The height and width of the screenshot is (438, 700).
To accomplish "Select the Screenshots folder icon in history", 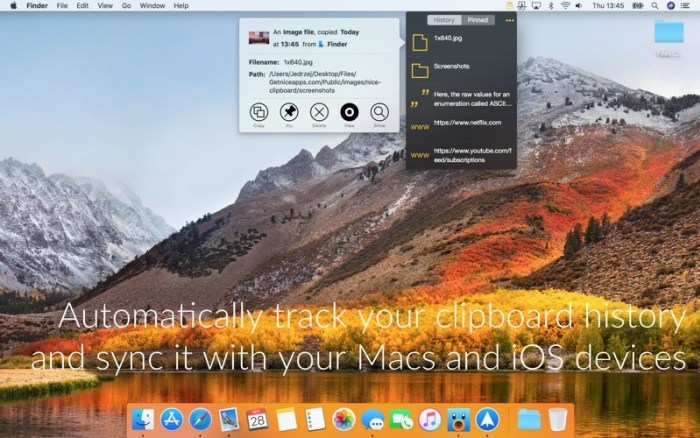I will 420,71.
